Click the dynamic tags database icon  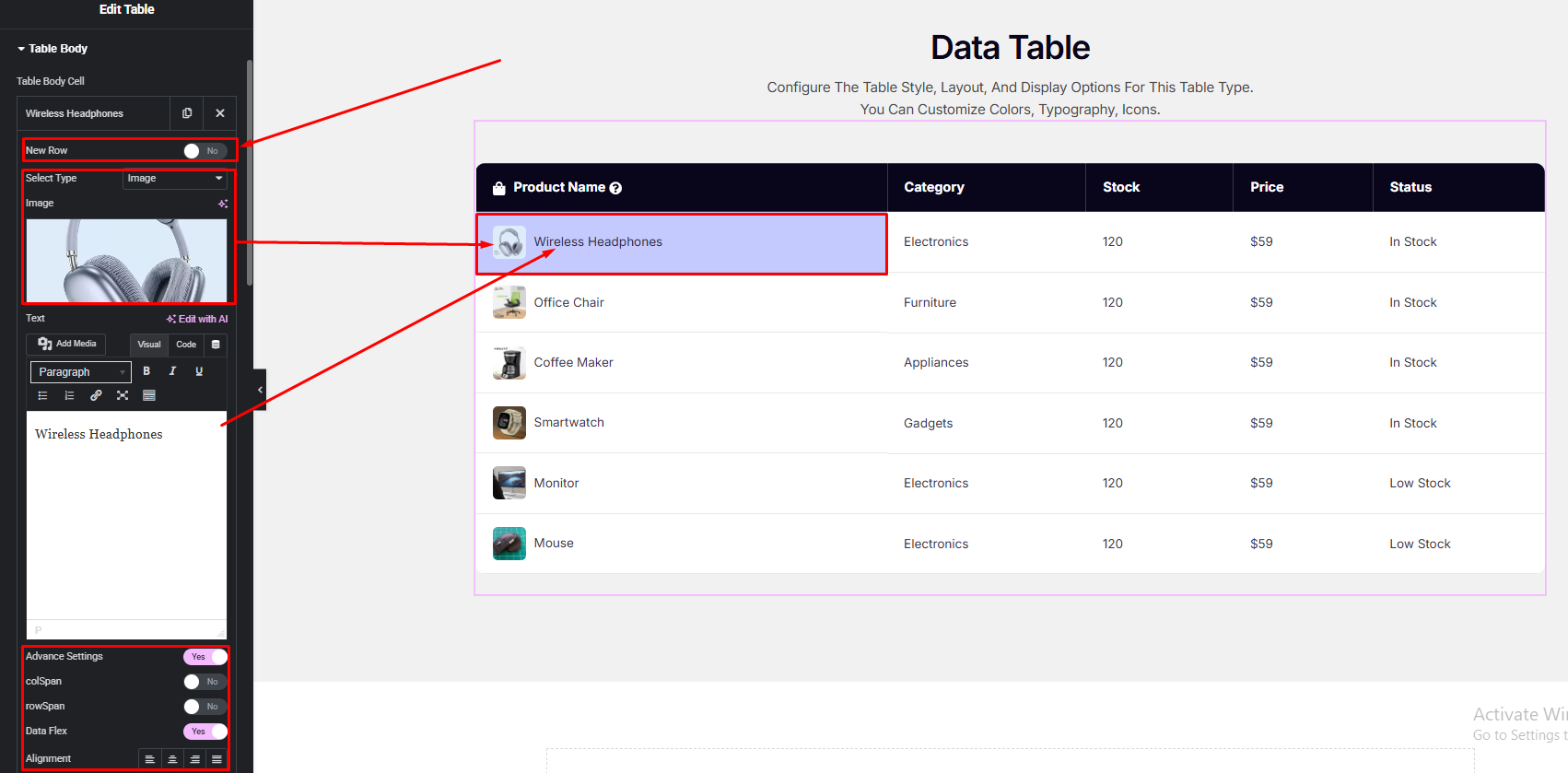[216, 345]
